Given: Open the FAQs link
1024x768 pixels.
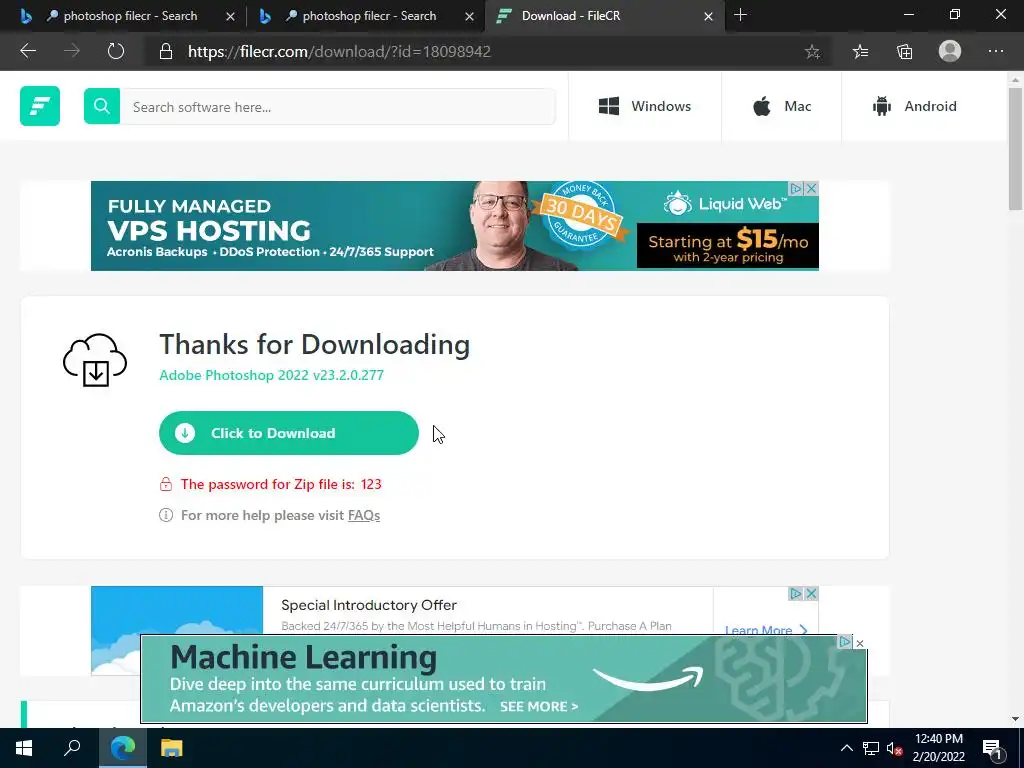Looking at the screenshot, I should pyautogui.click(x=364, y=515).
